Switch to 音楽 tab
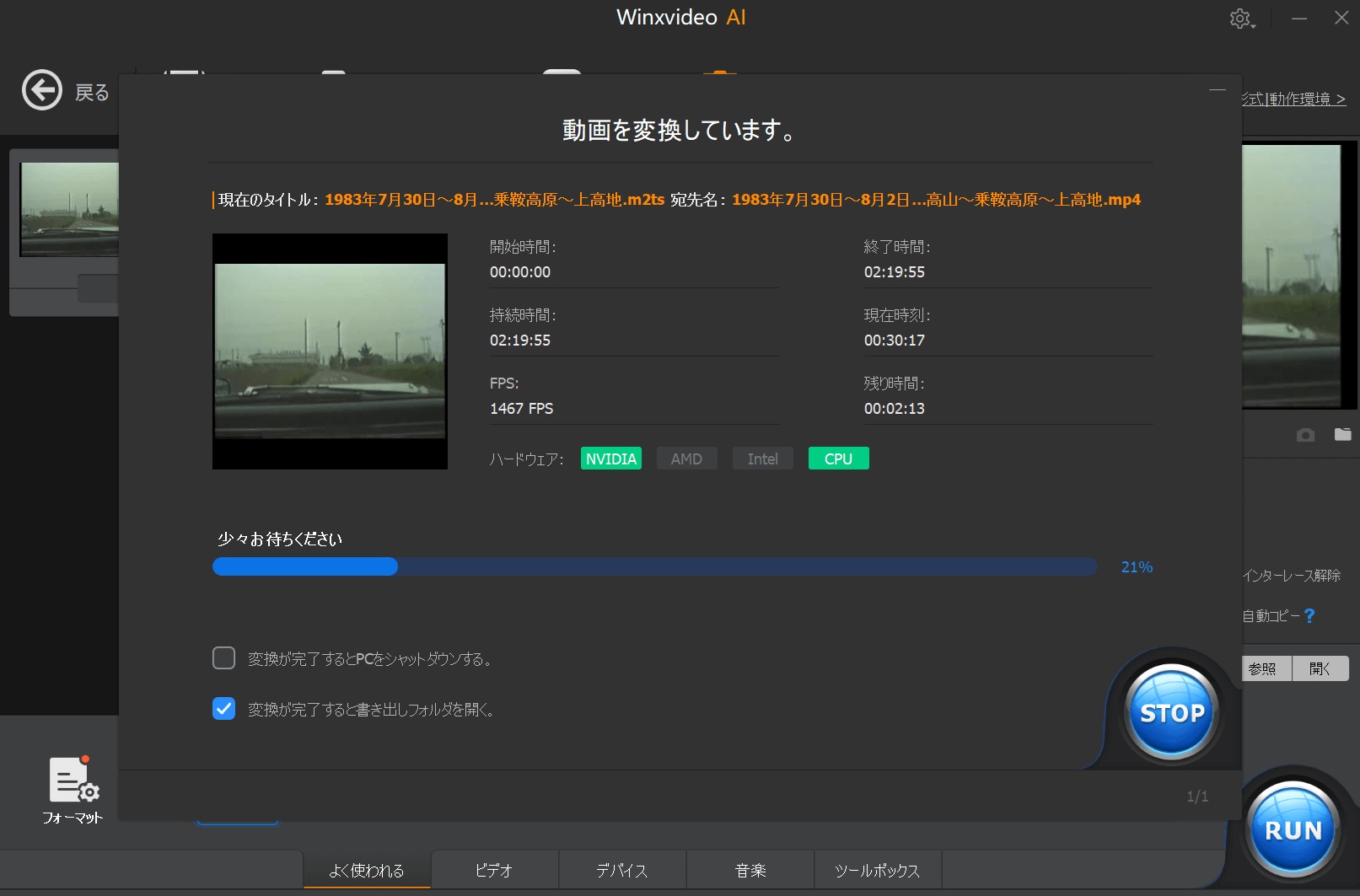The width and height of the screenshot is (1360, 896). pyautogui.click(x=750, y=870)
